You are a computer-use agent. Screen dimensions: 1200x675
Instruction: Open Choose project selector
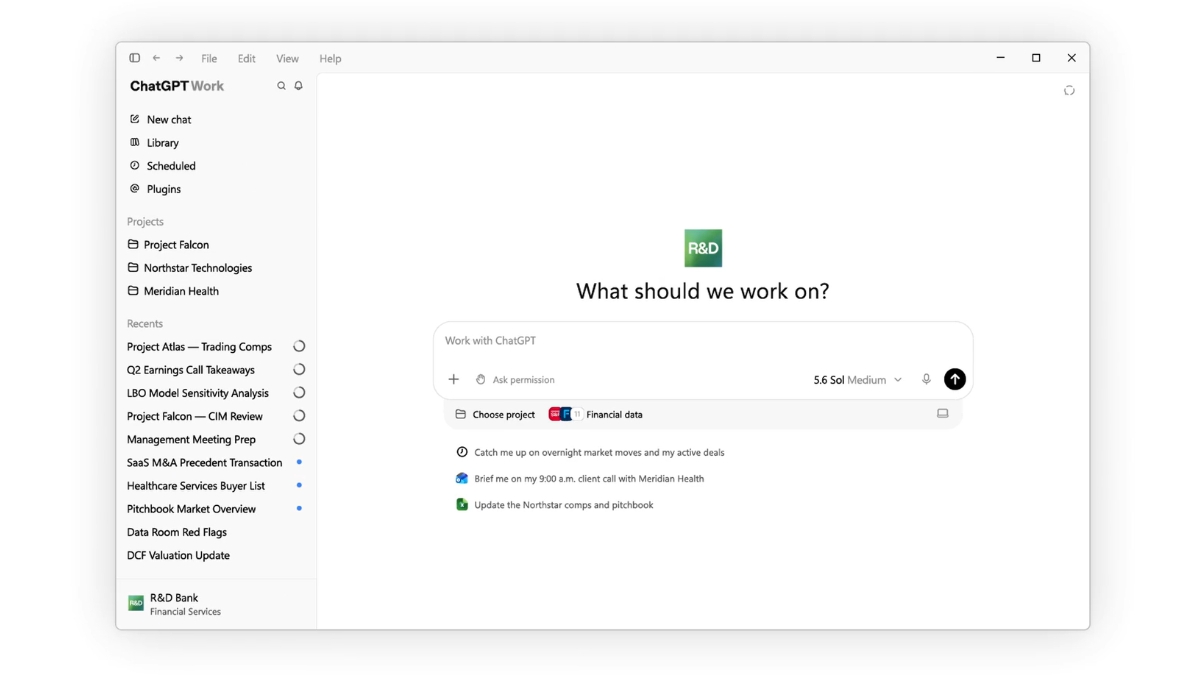[x=495, y=414]
